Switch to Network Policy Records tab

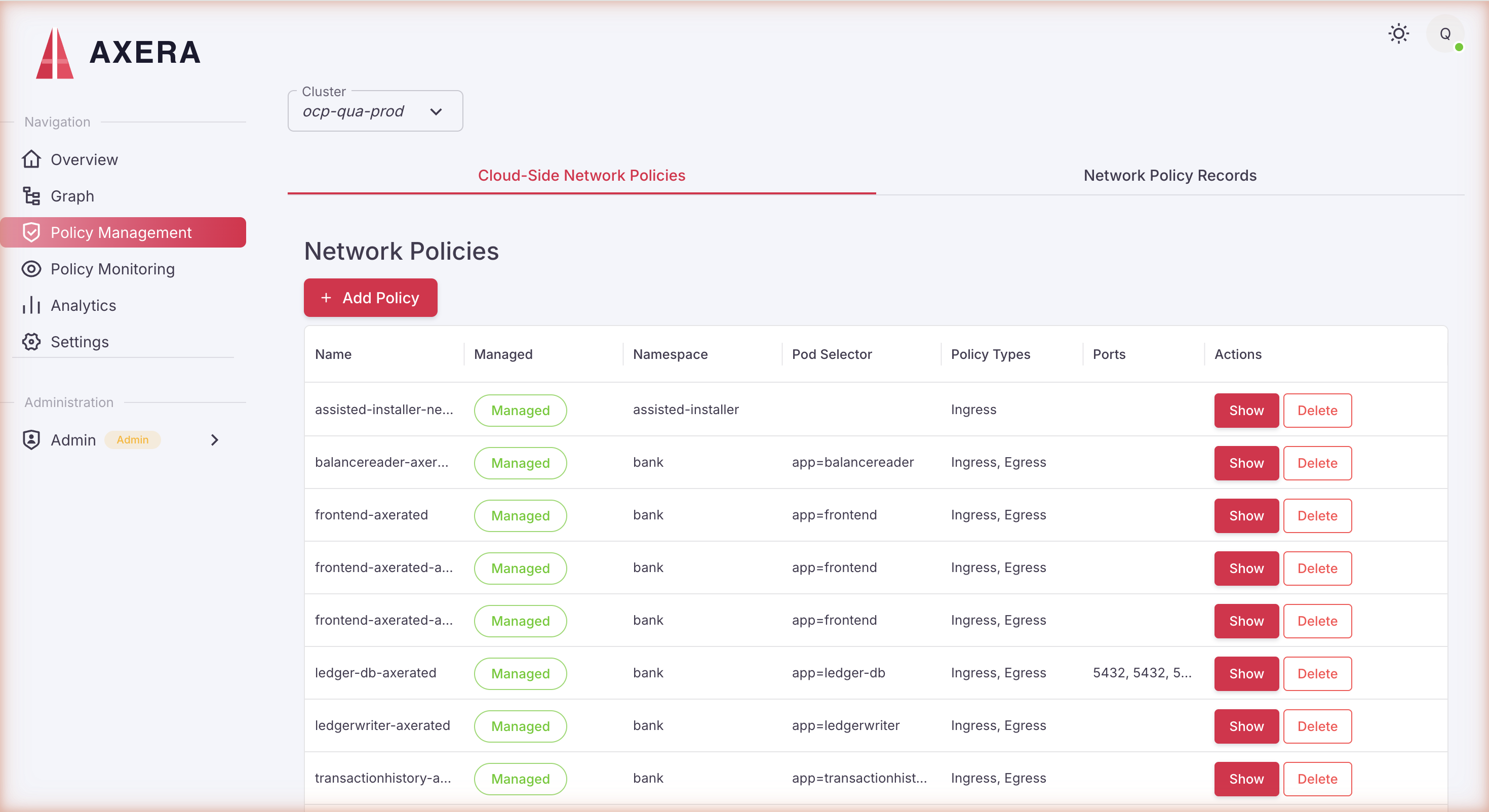click(x=1170, y=175)
